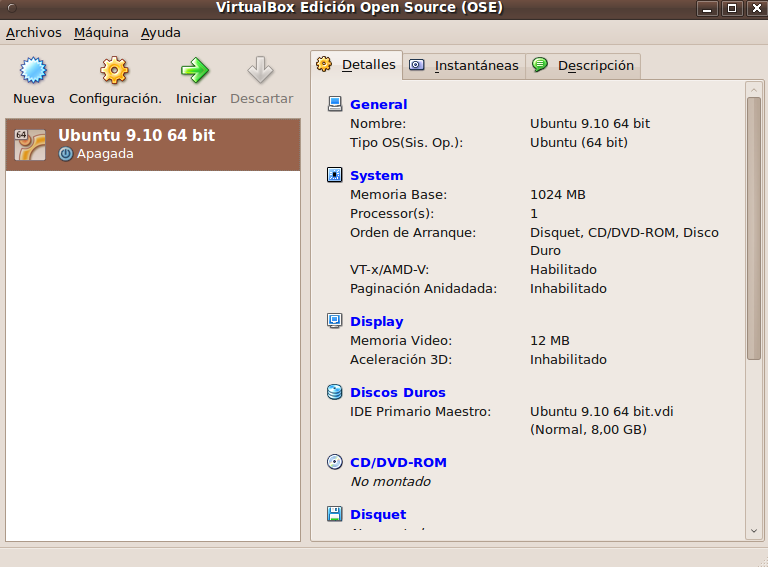Click the 'Nombre:' label
Viewport: 768px width, 567px height.
[x=378, y=123]
